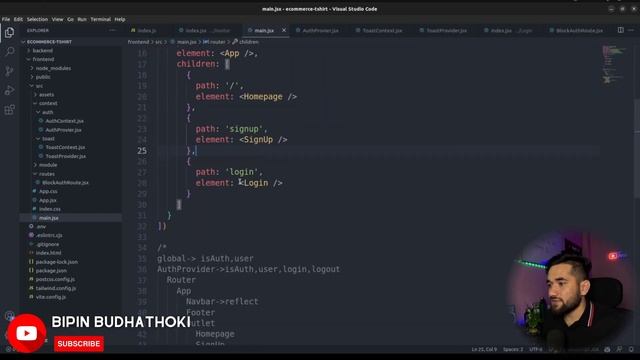Open the Extensions view
640x360 pixels.
[9, 109]
